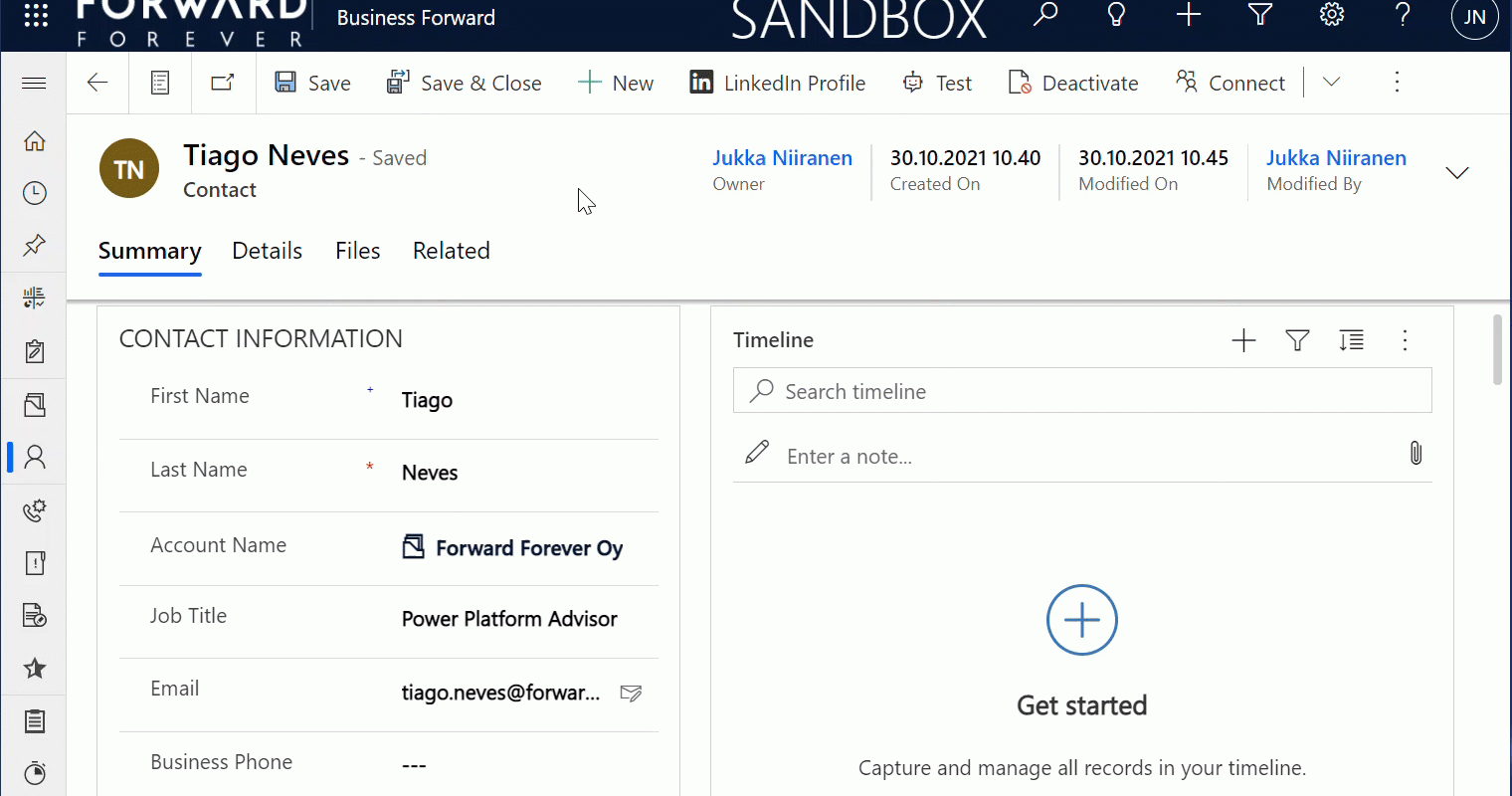Click the question mark help icon

point(1403,14)
